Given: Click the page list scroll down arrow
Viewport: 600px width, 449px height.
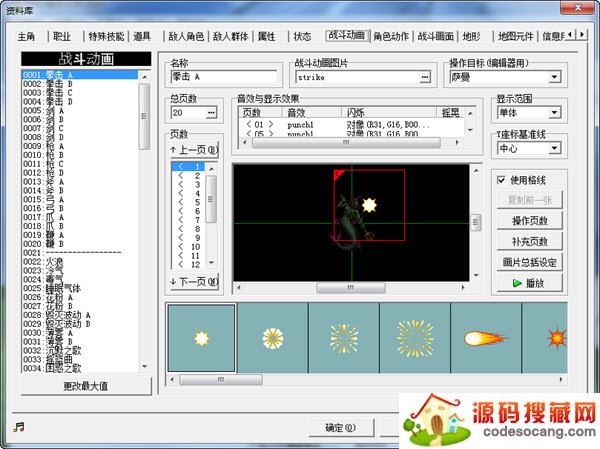Looking at the screenshot, I should (212, 263).
